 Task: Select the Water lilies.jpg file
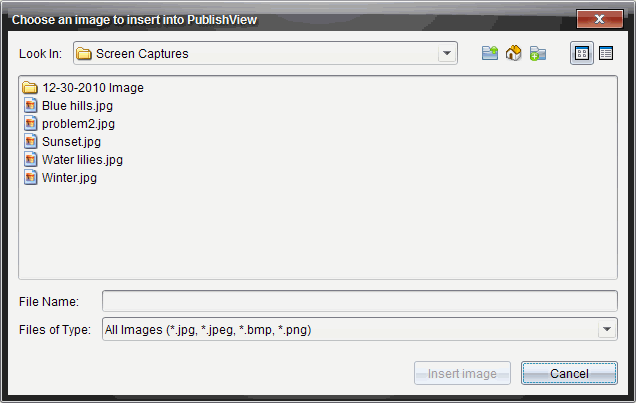[x=82, y=160]
